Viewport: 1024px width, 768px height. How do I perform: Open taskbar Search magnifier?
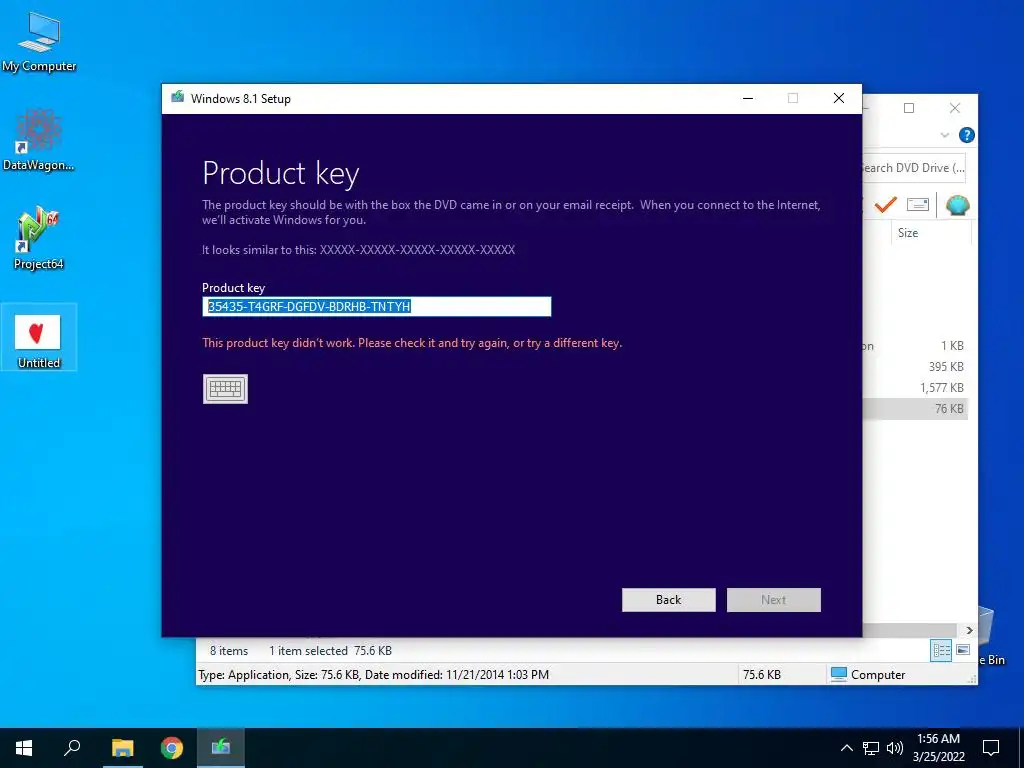pos(72,748)
